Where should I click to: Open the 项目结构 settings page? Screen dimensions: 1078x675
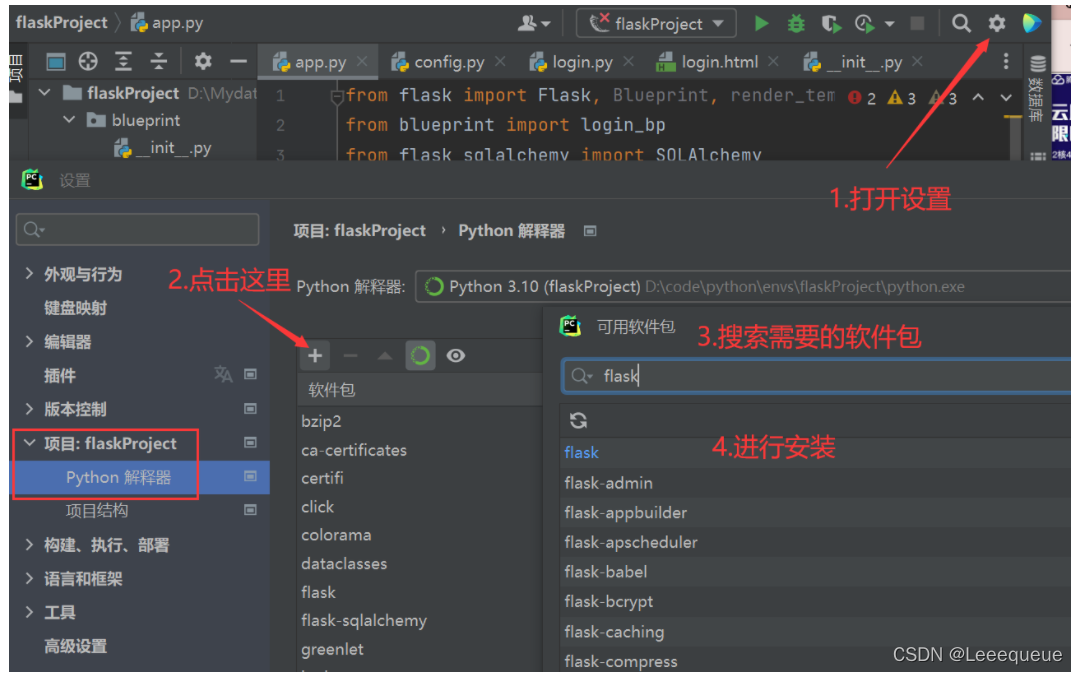click(x=96, y=511)
